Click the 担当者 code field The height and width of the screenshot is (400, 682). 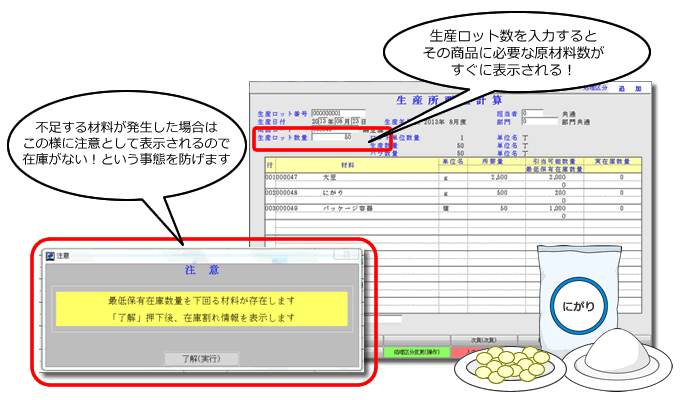(533, 113)
